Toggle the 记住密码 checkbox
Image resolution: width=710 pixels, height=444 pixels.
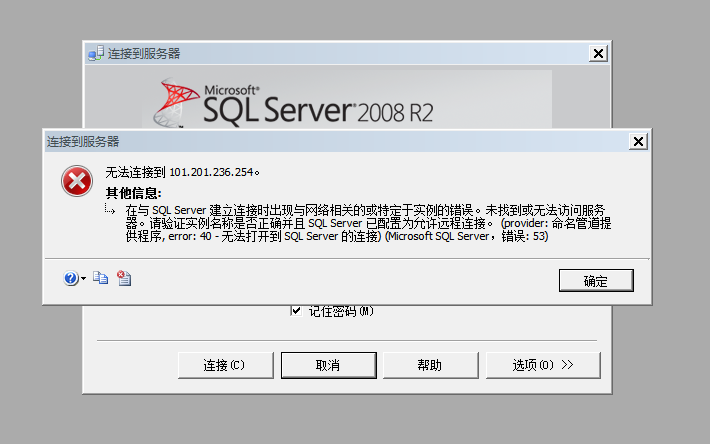tap(296, 311)
